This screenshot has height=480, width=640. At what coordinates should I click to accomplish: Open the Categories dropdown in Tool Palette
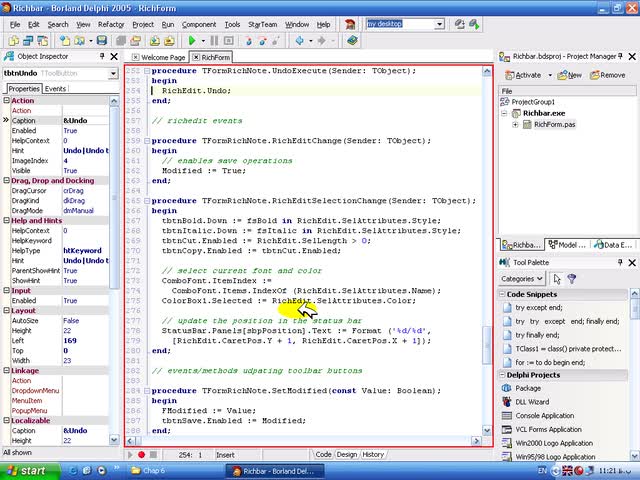point(523,279)
